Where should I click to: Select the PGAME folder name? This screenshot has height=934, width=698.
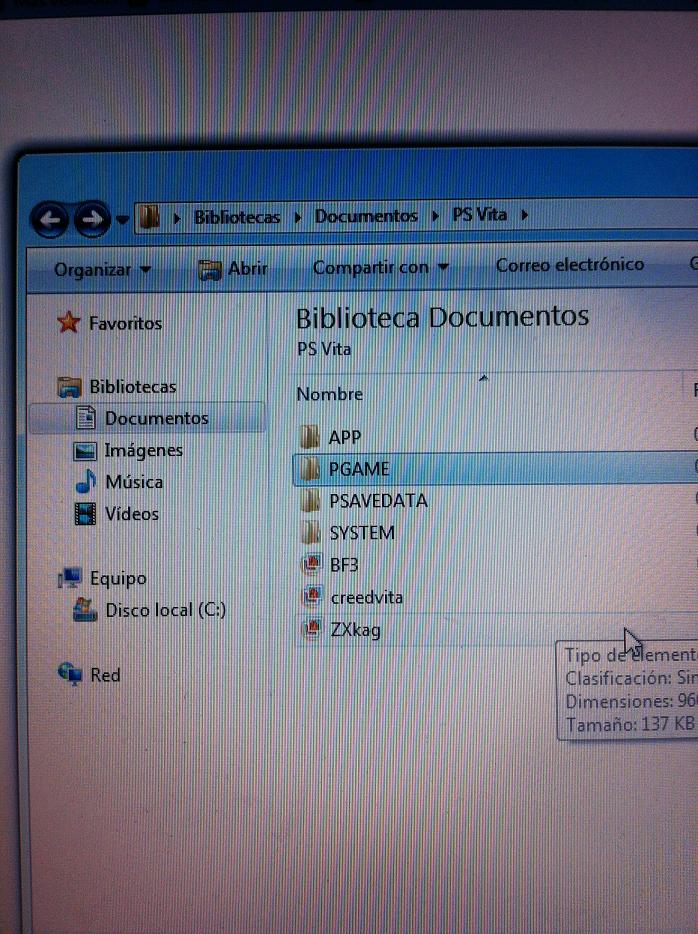359,469
